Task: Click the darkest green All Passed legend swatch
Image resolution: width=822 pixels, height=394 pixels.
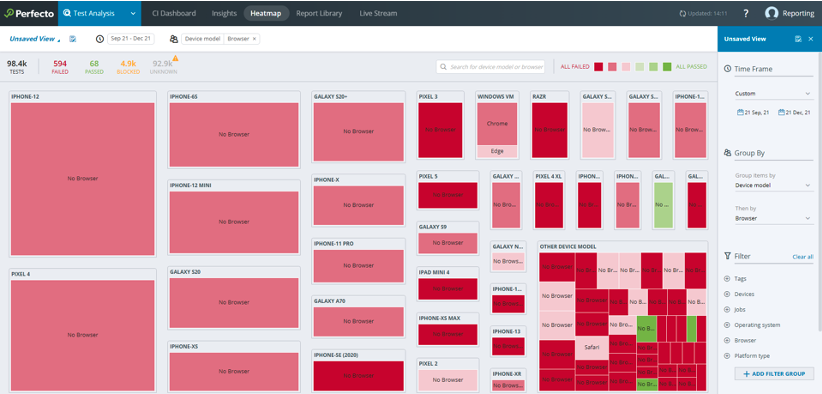Action: (667, 67)
